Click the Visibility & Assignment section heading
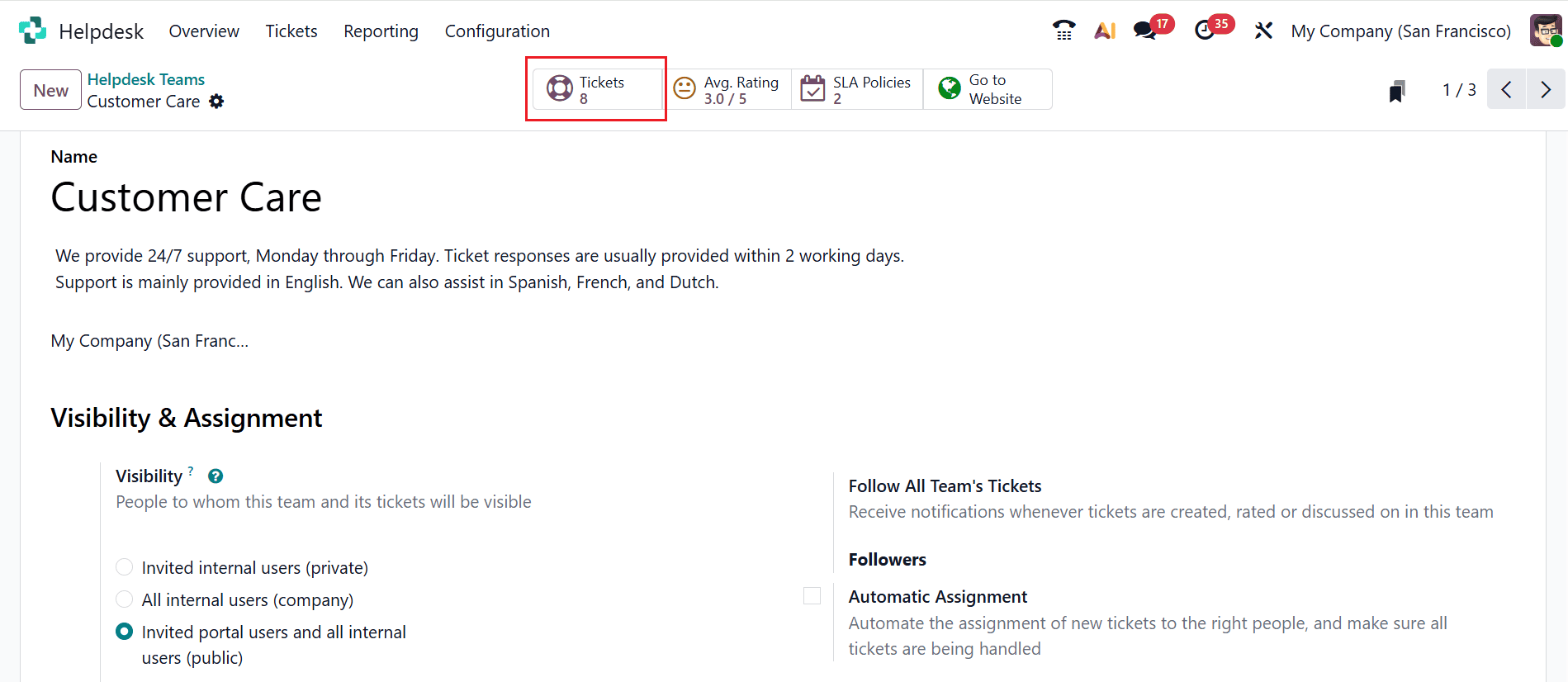This screenshot has height=682, width=1568. point(187,419)
